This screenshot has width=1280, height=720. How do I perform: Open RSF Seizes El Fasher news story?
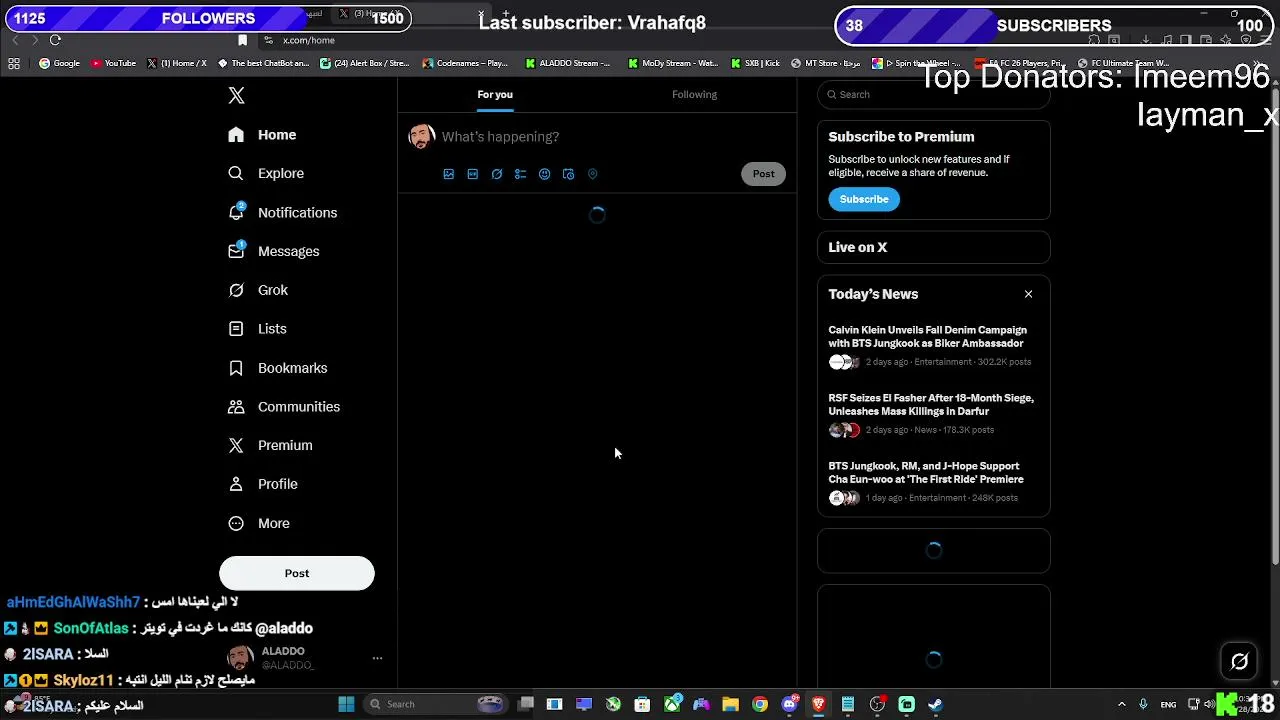934,414
